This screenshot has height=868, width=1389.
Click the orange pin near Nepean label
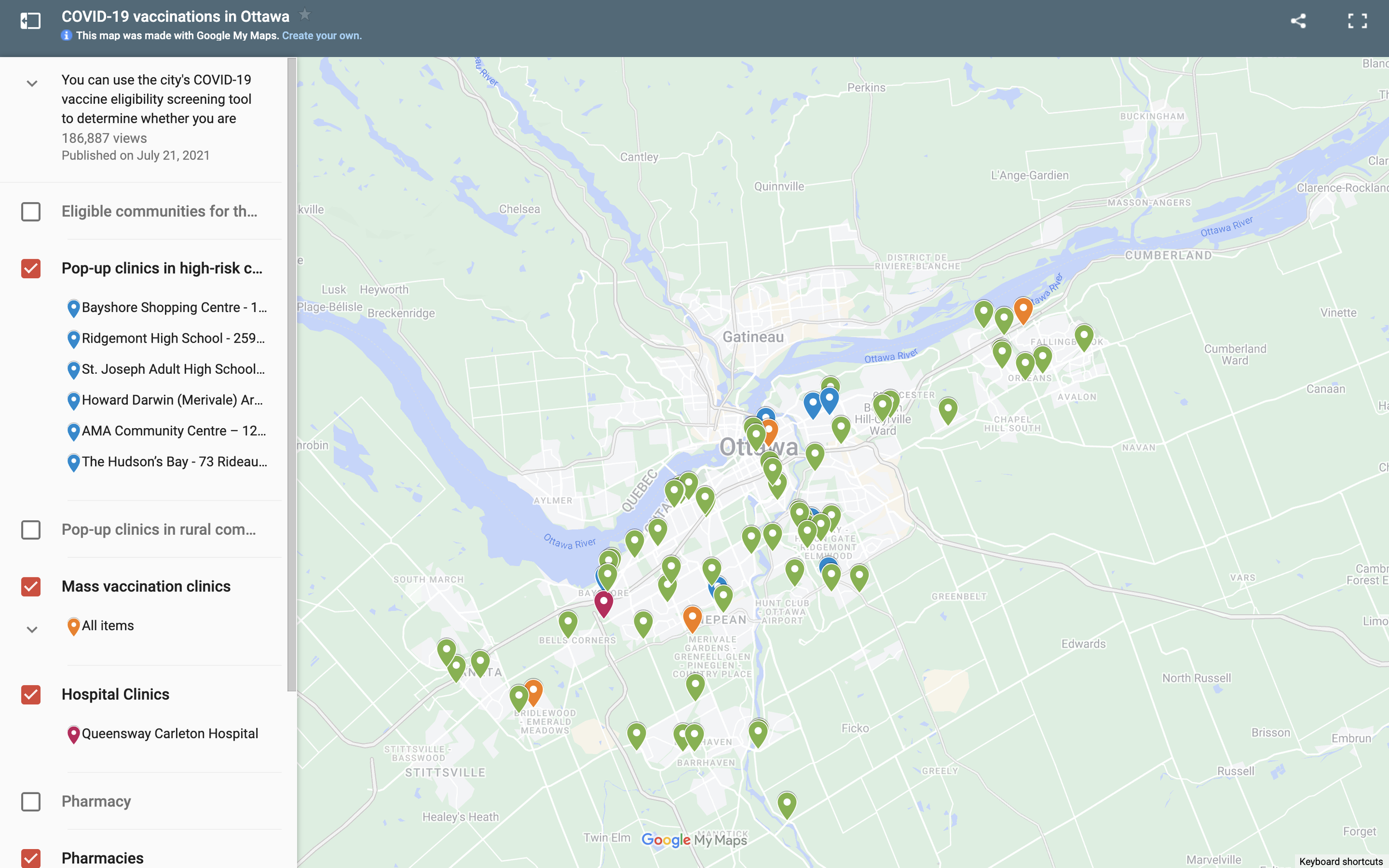[692, 617]
